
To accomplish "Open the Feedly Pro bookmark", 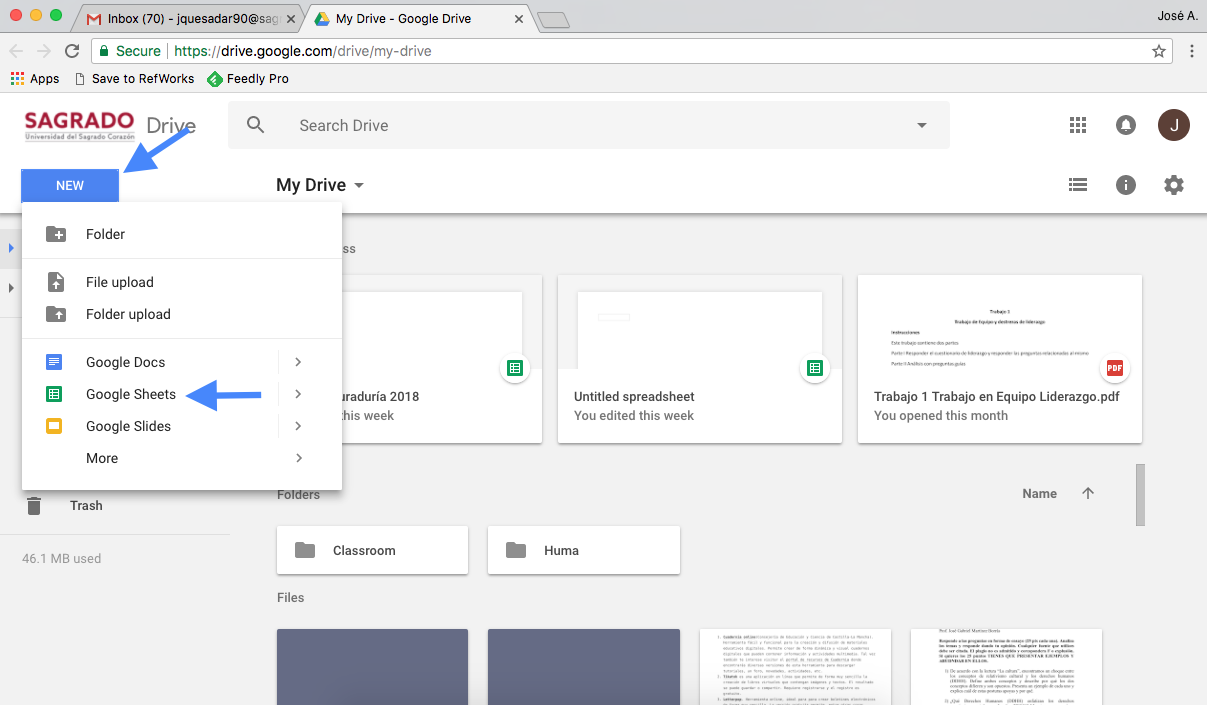I will (x=247, y=79).
